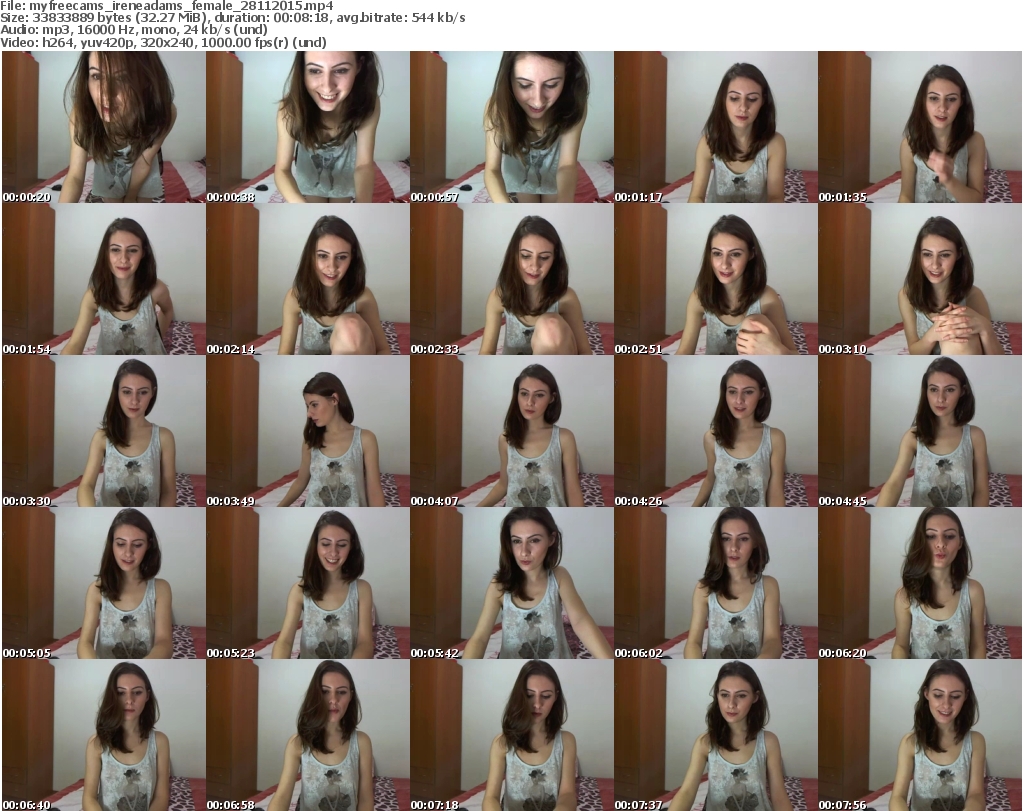Click the 'Video: h264, yuv420p' info line

click(163, 42)
